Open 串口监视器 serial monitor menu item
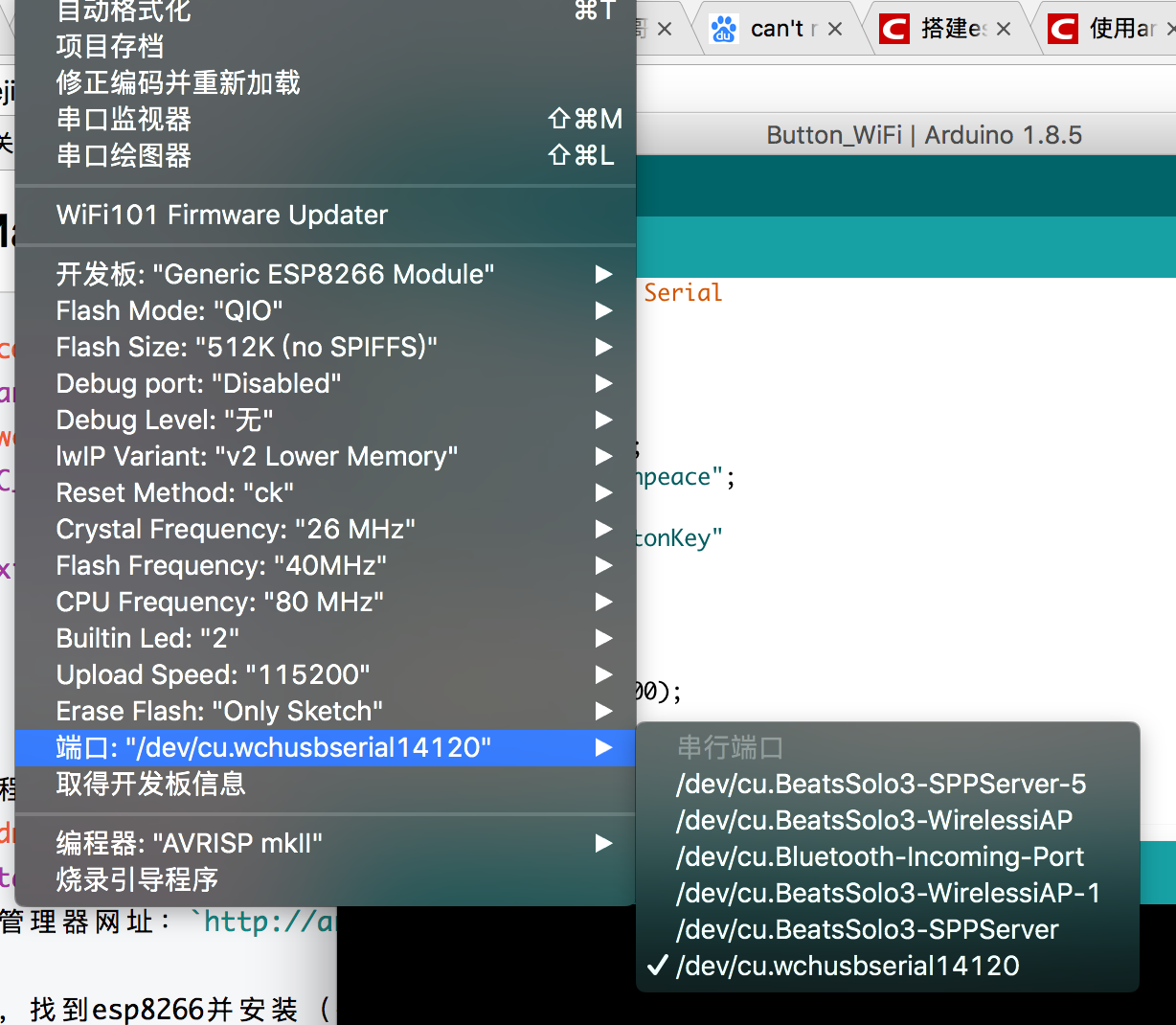Viewport: 1176px width, 1025px height. (326, 119)
